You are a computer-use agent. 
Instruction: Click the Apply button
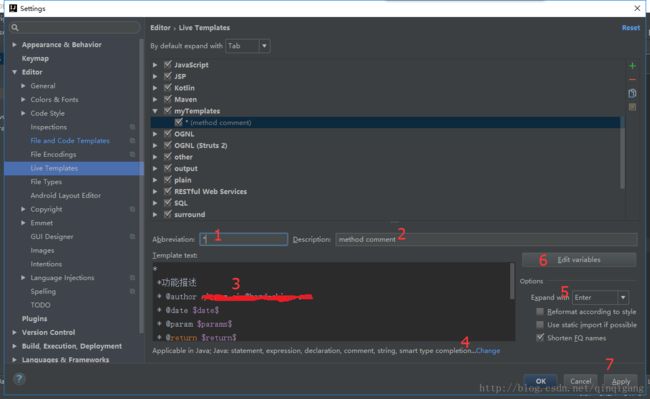621,381
